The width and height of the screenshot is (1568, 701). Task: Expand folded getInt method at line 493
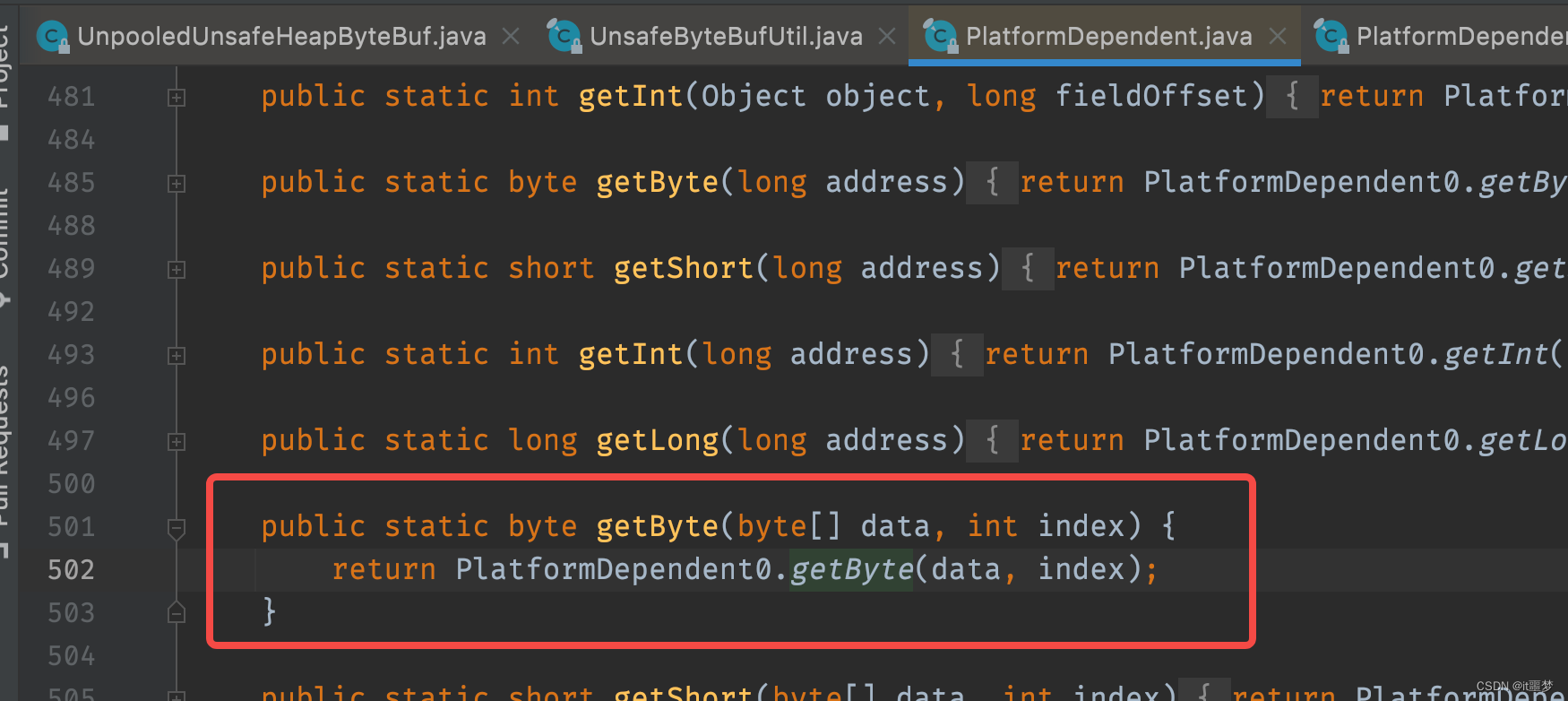pyautogui.click(x=177, y=355)
